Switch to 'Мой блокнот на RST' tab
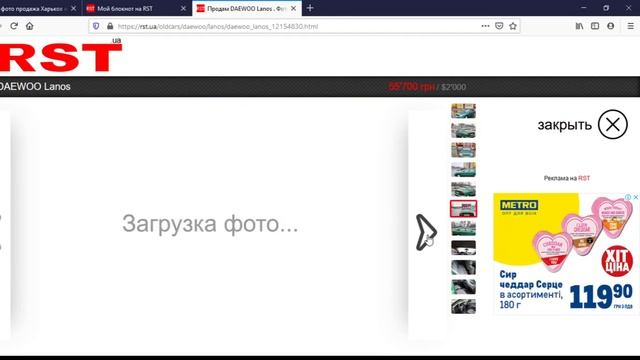 point(137,8)
